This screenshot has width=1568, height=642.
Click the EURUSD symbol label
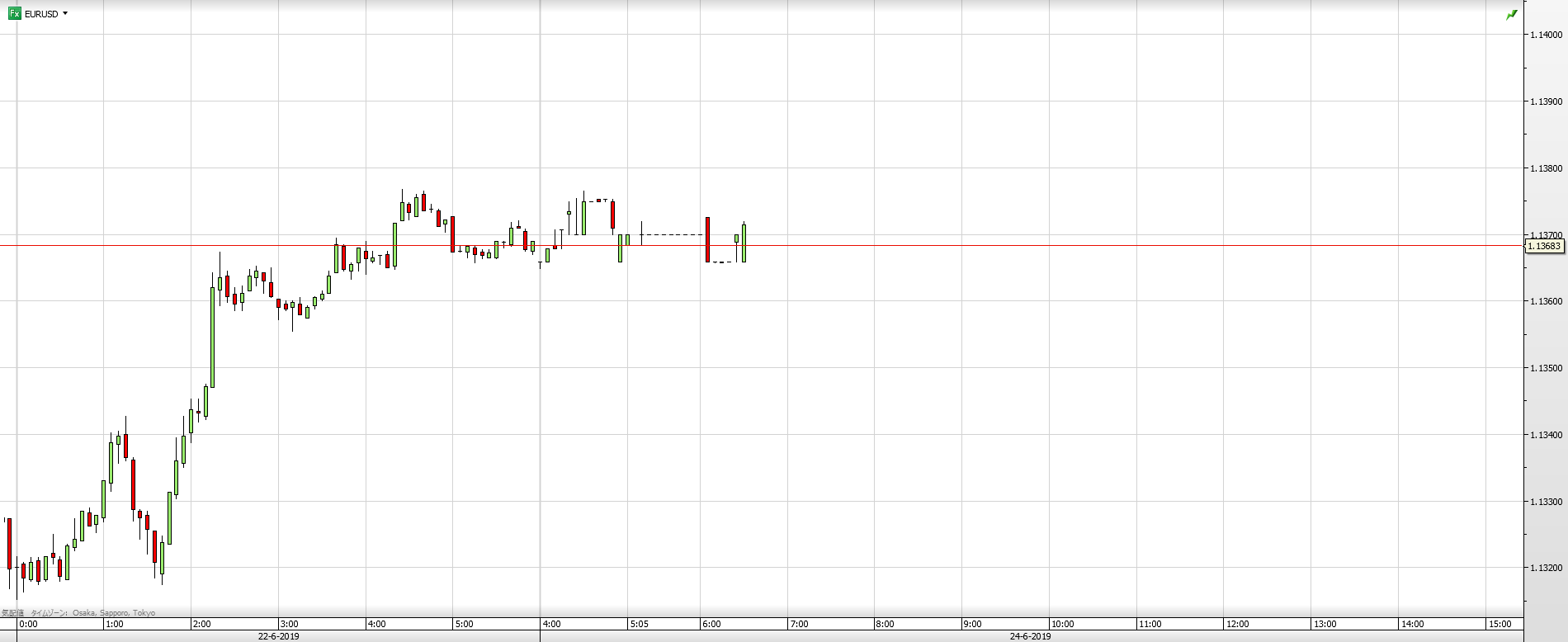click(41, 14)
